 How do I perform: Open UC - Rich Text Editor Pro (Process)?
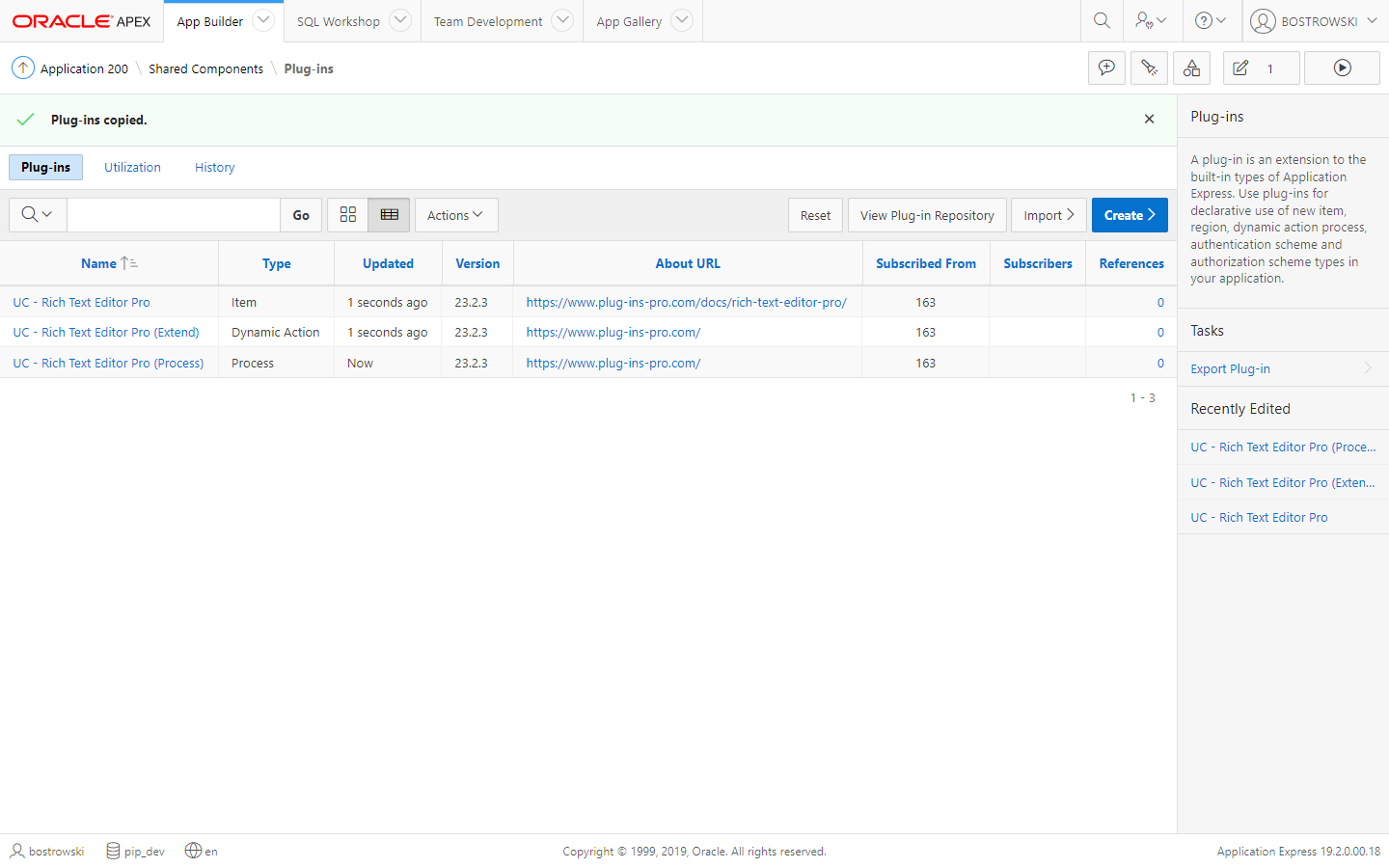click(108, 363)
